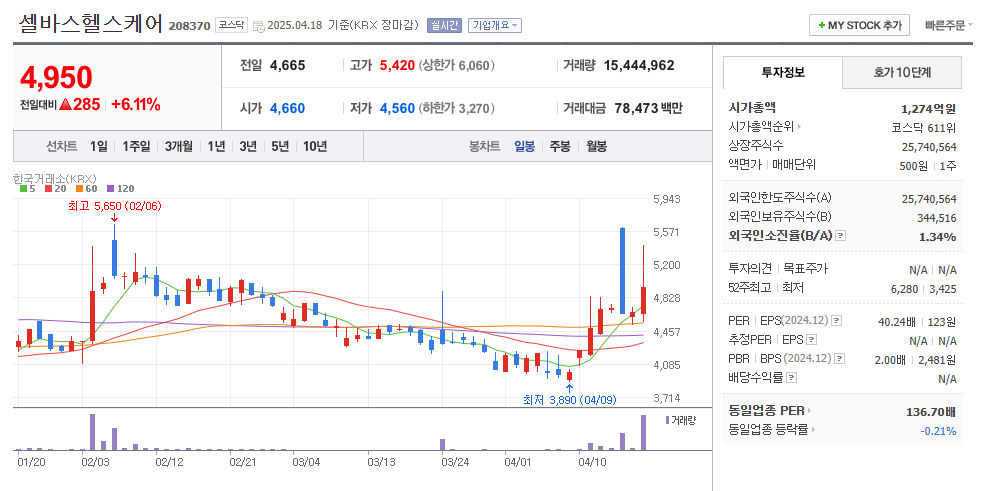Select the 1주일 line chart period
The width and height of the screenshot is (982, 491).
click(x=137, y=147)
